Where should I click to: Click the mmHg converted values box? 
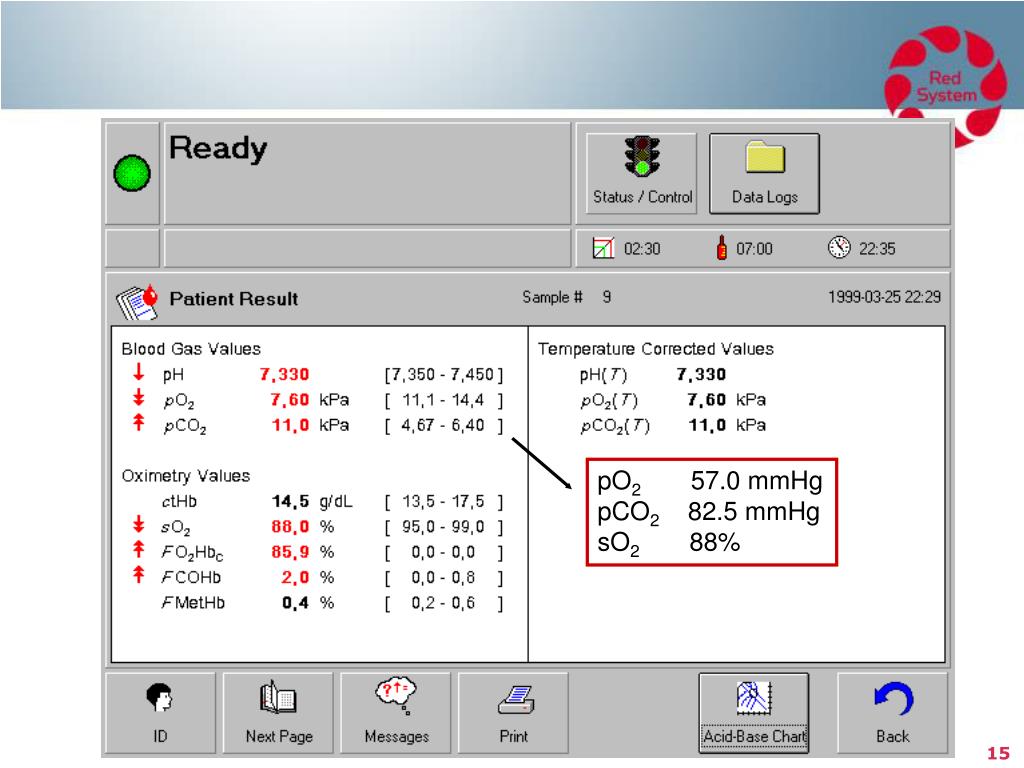[x=710, y=512]
